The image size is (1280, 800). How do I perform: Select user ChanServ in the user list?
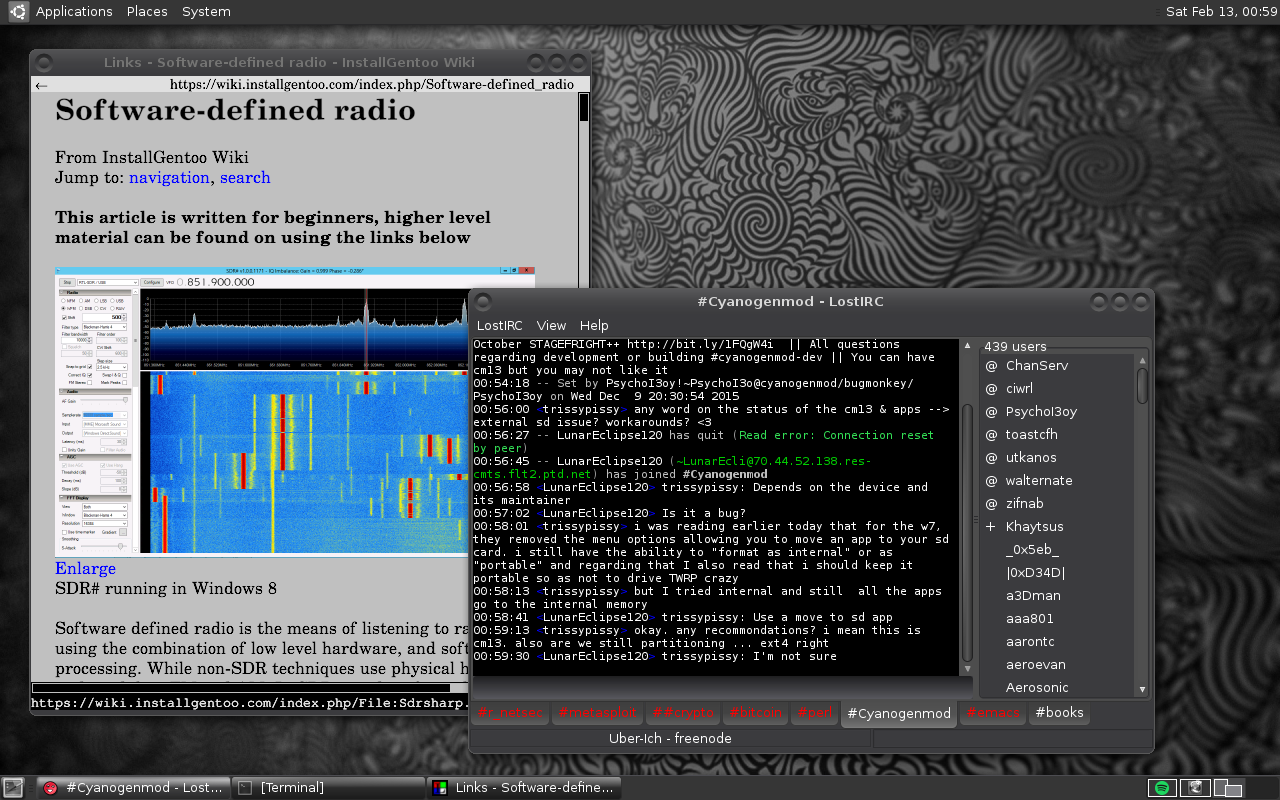click(x=1036, y=365)
